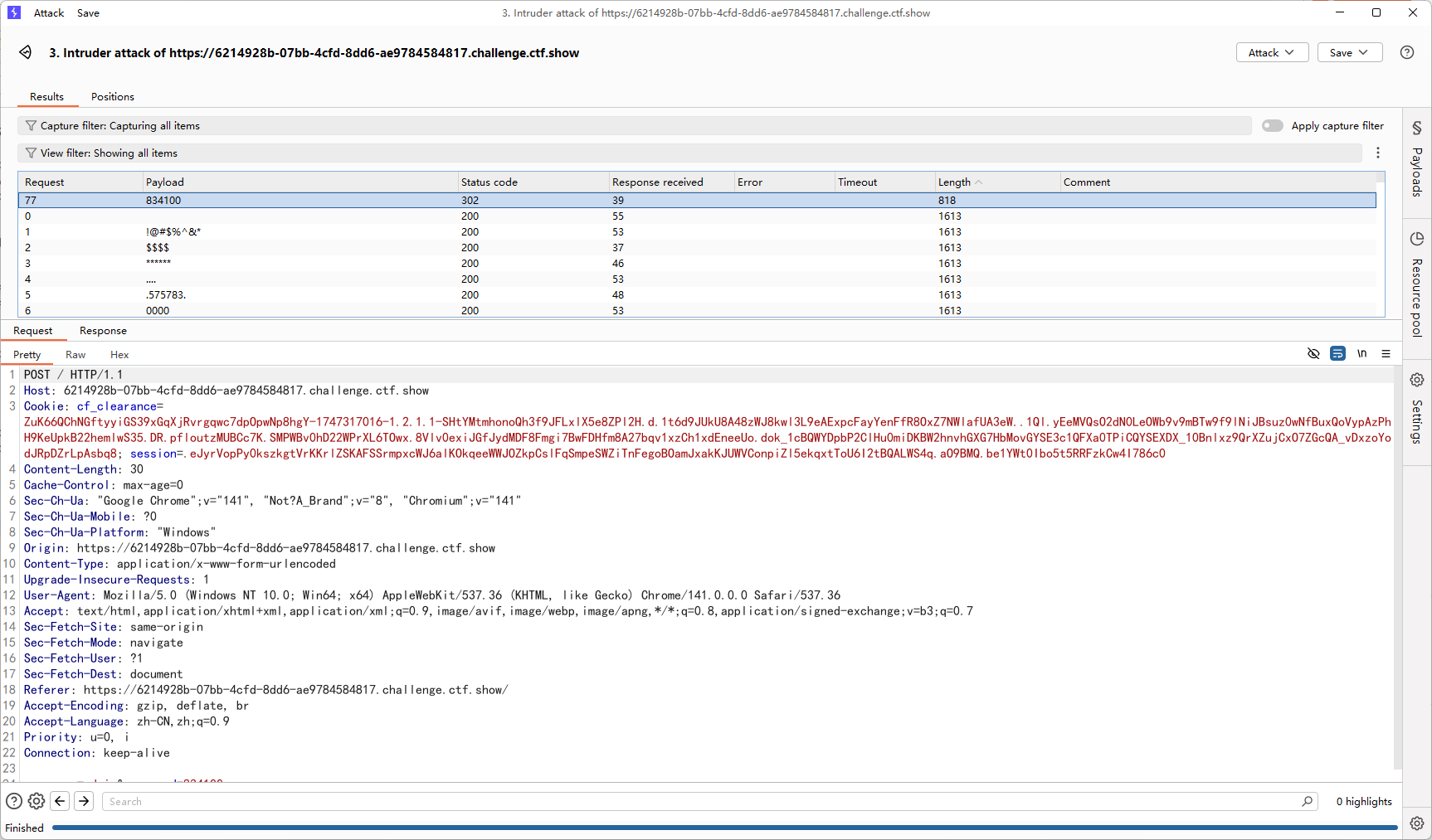
Task: Open the help question mark icon top right
Action: coord(1407,52)
